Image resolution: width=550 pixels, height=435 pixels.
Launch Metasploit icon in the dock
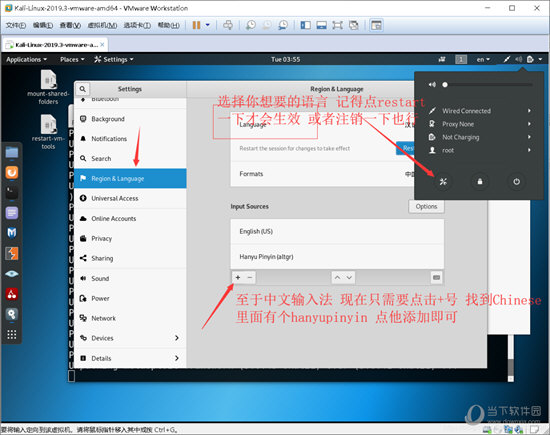12,233
